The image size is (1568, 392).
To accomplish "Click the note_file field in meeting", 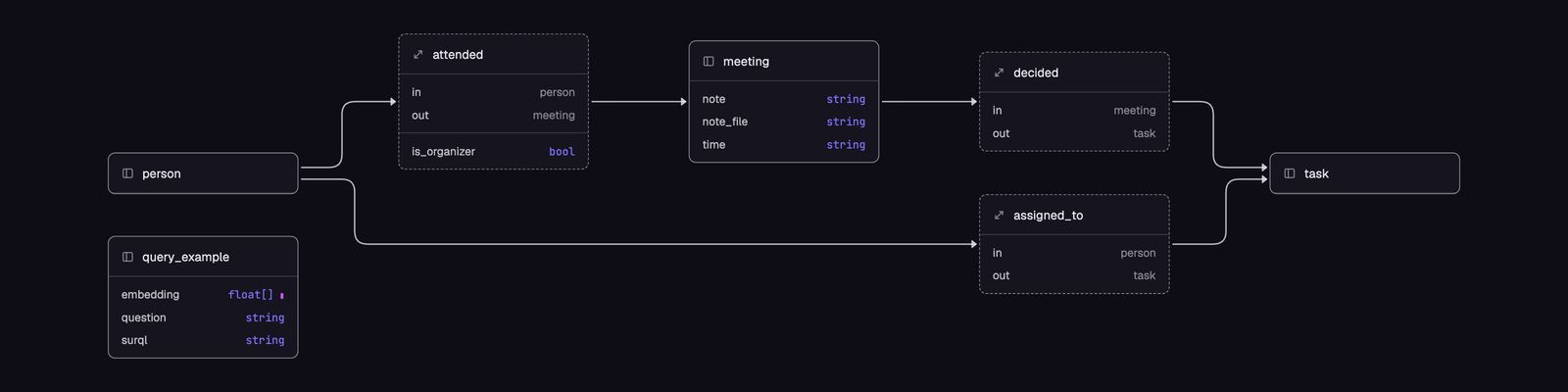I will coord(784,122).
